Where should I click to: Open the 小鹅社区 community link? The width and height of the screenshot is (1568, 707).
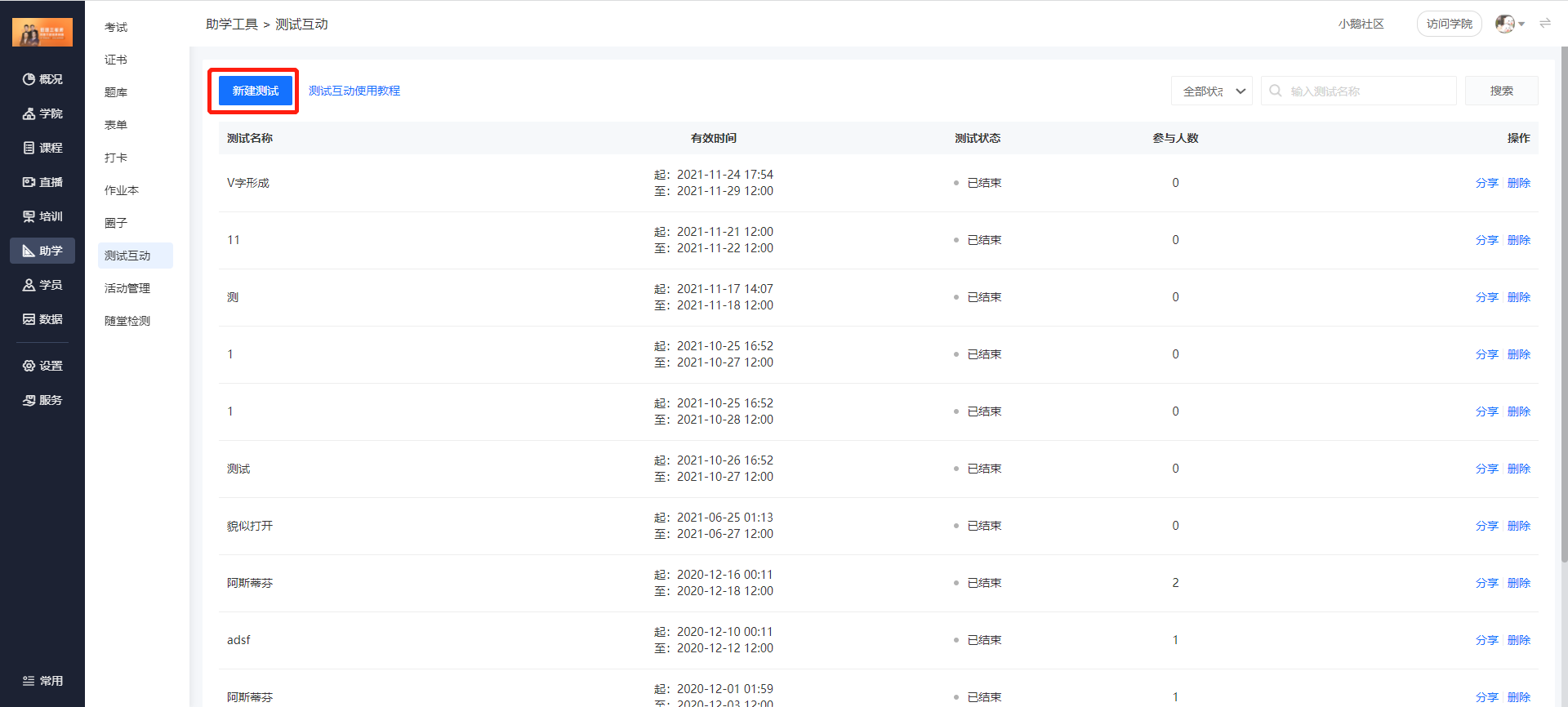pyautogui.click(x=1361, y=24)
